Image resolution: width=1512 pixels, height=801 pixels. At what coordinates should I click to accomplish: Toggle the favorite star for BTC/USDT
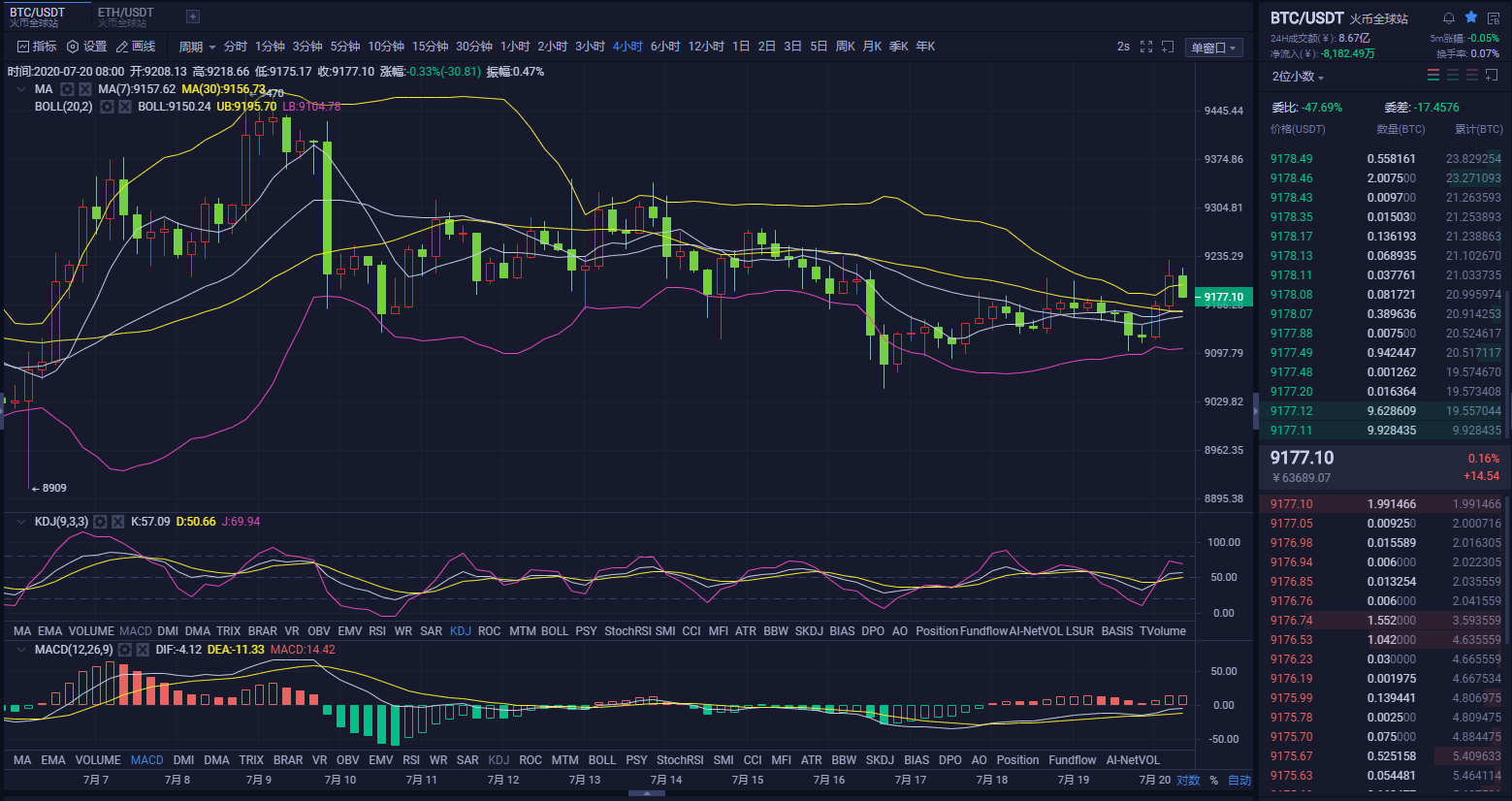1471,17
